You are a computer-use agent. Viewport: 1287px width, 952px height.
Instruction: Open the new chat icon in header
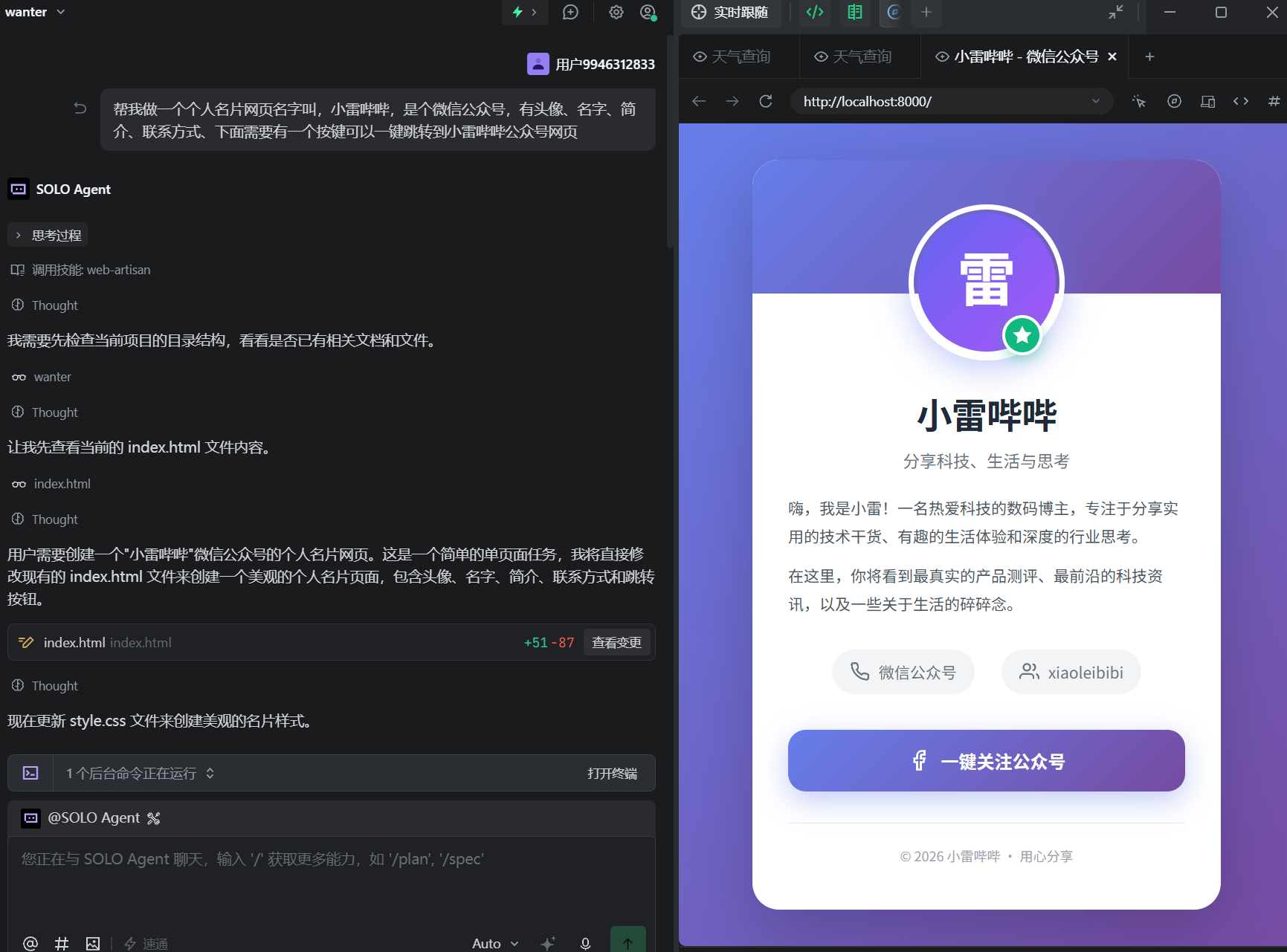click(570, 12)
